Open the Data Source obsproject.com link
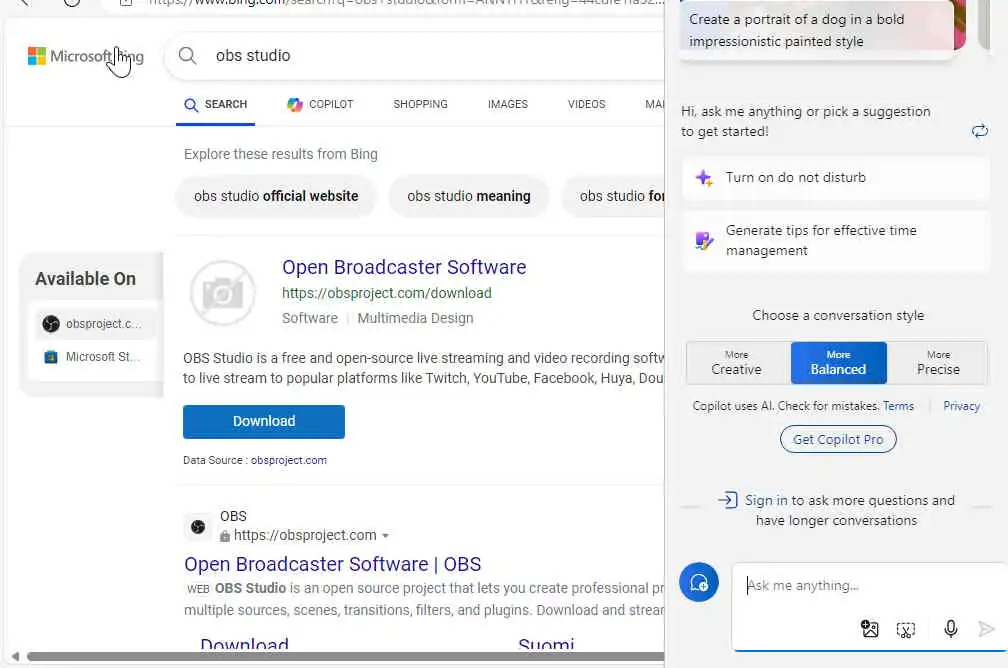 pyautogui.click(x=289, y=460)
